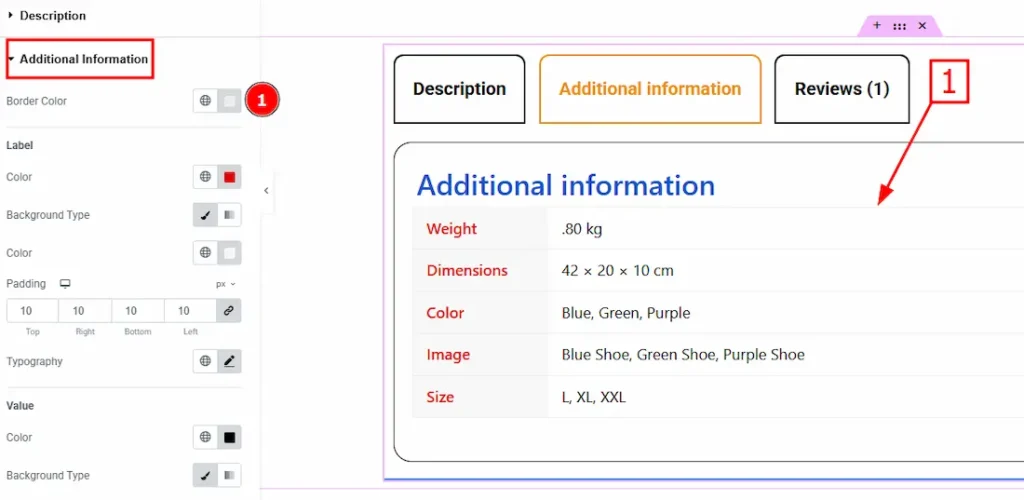Click the section drag handle dots icon
The image size is (1024, 500).
(900, 25)
